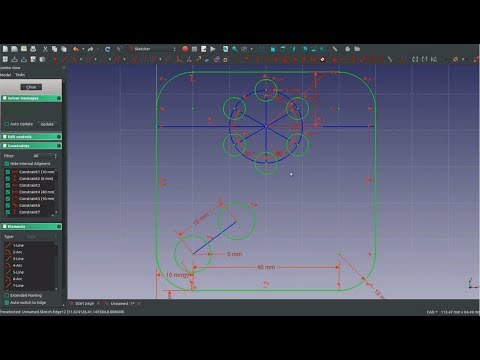Click the 40 mm dimension label
The height and width of the screenshot is (360, 480).
[x=266, y=267]
